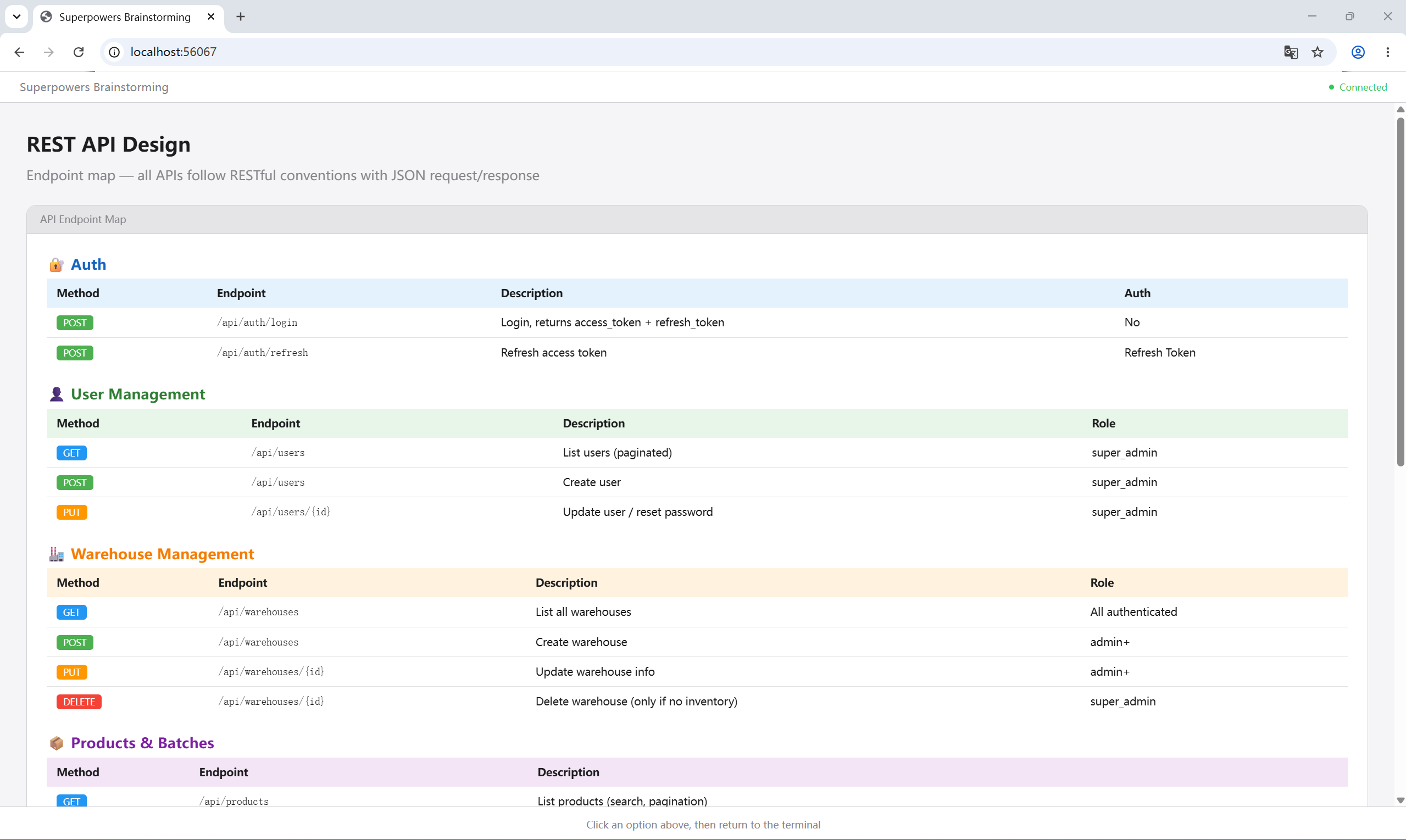1406x840 pixels.
Task: Click the Warehouse Management section heading
Action: pyautogui.click(x=163, y=554)
